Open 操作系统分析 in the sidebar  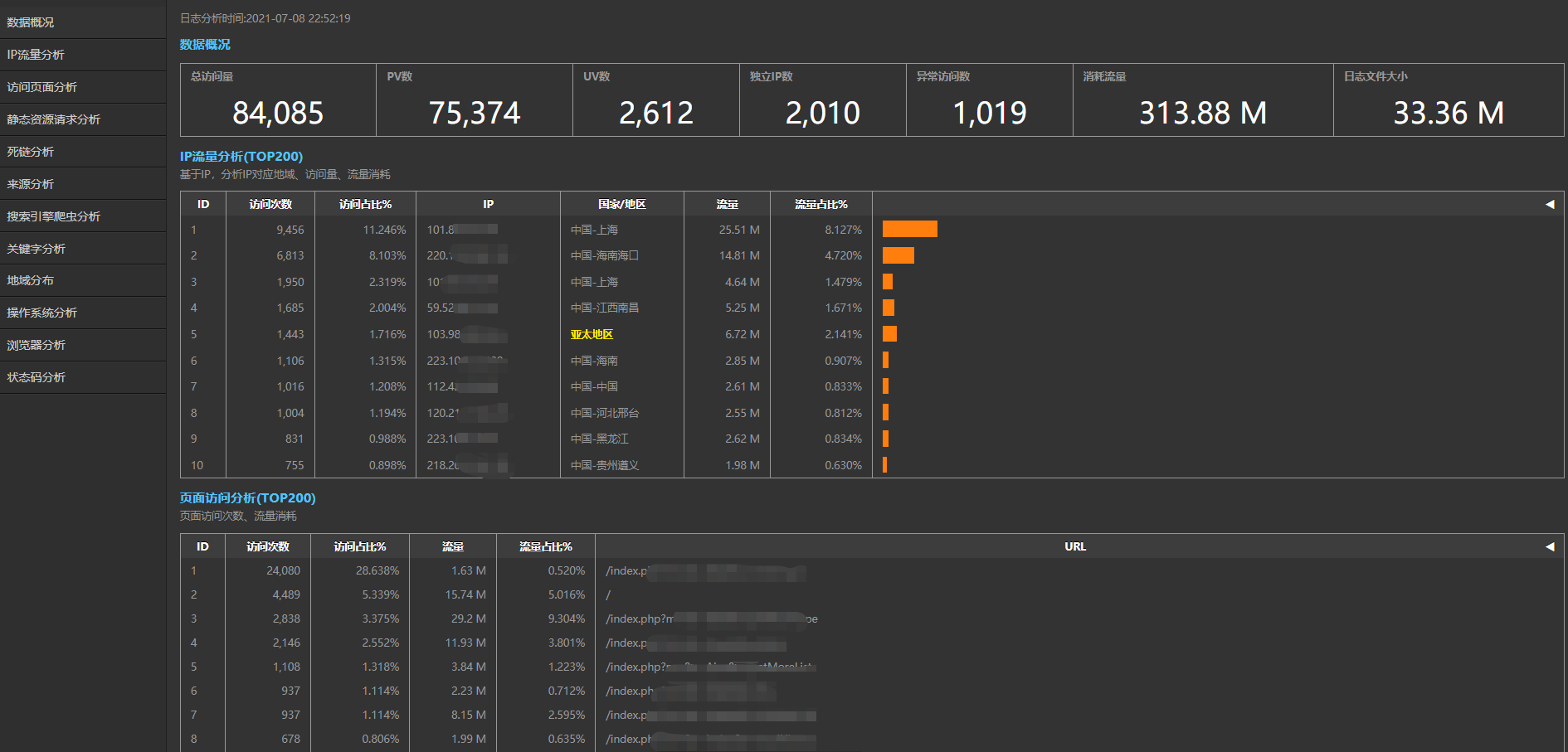click(83, 313)
